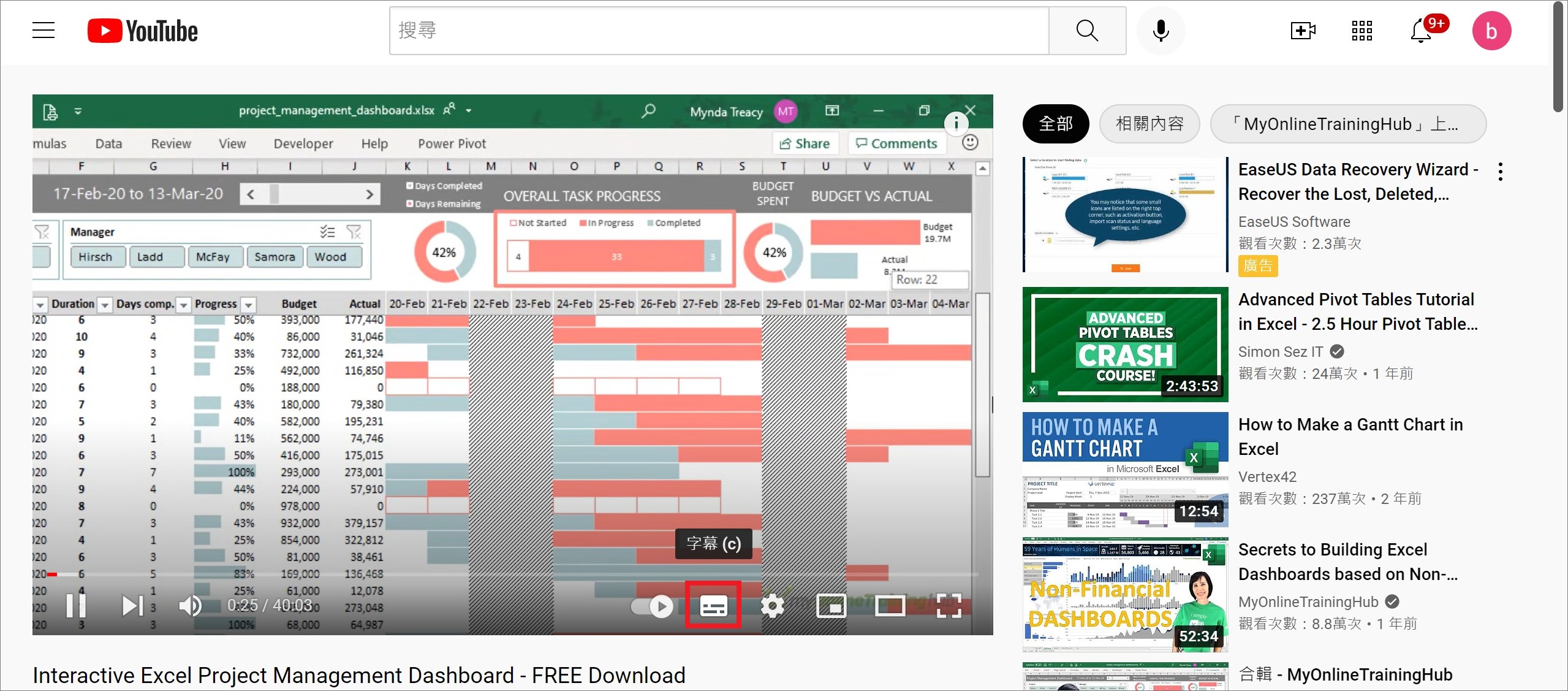Image resolution: width=1568 pixels, height=691 pixels.
Task: Toggle subtitles with the captions button
Action: click(713, 606)
